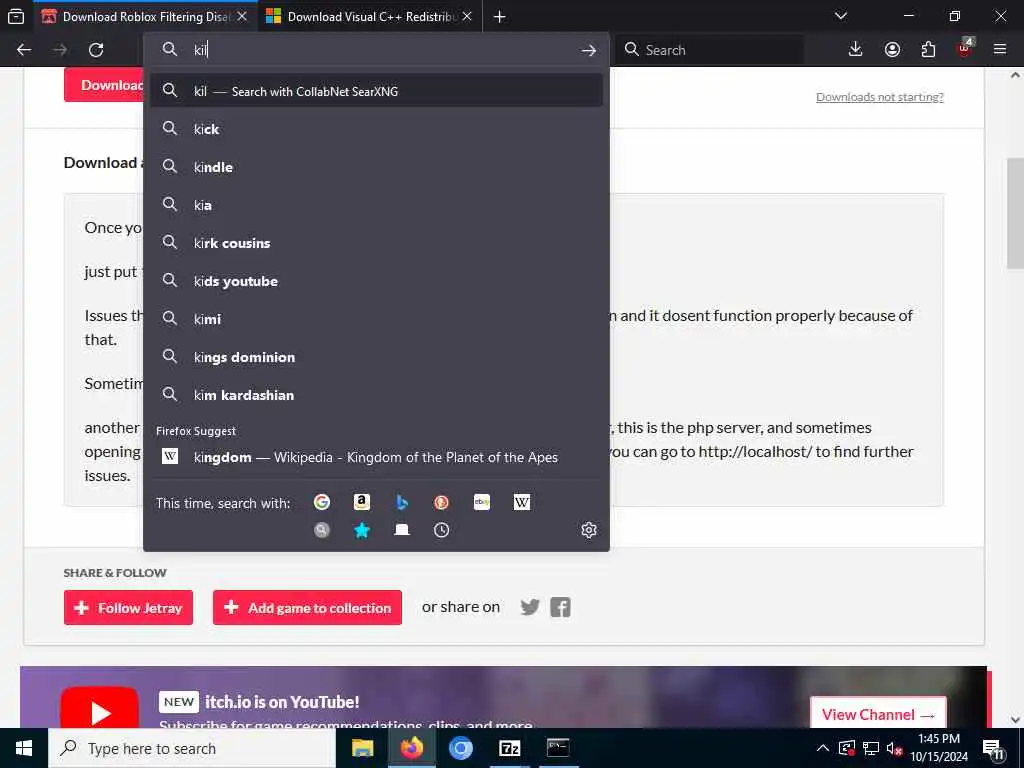Click the Go arrow in address bar
The height and width of the screenshot is (768, 1024).
589,50
